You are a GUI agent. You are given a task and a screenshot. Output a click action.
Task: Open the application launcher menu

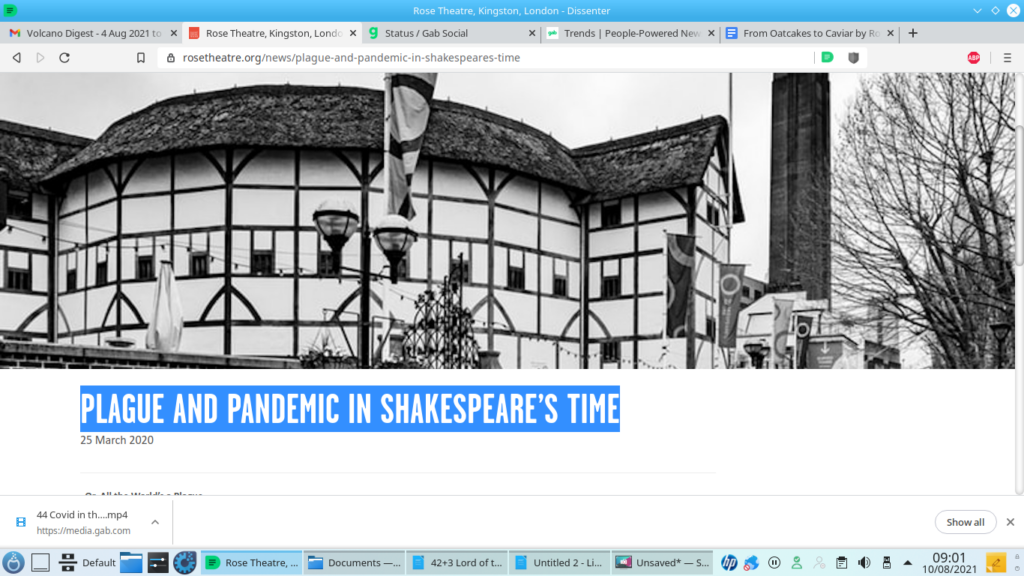click(x=13, y=562)
